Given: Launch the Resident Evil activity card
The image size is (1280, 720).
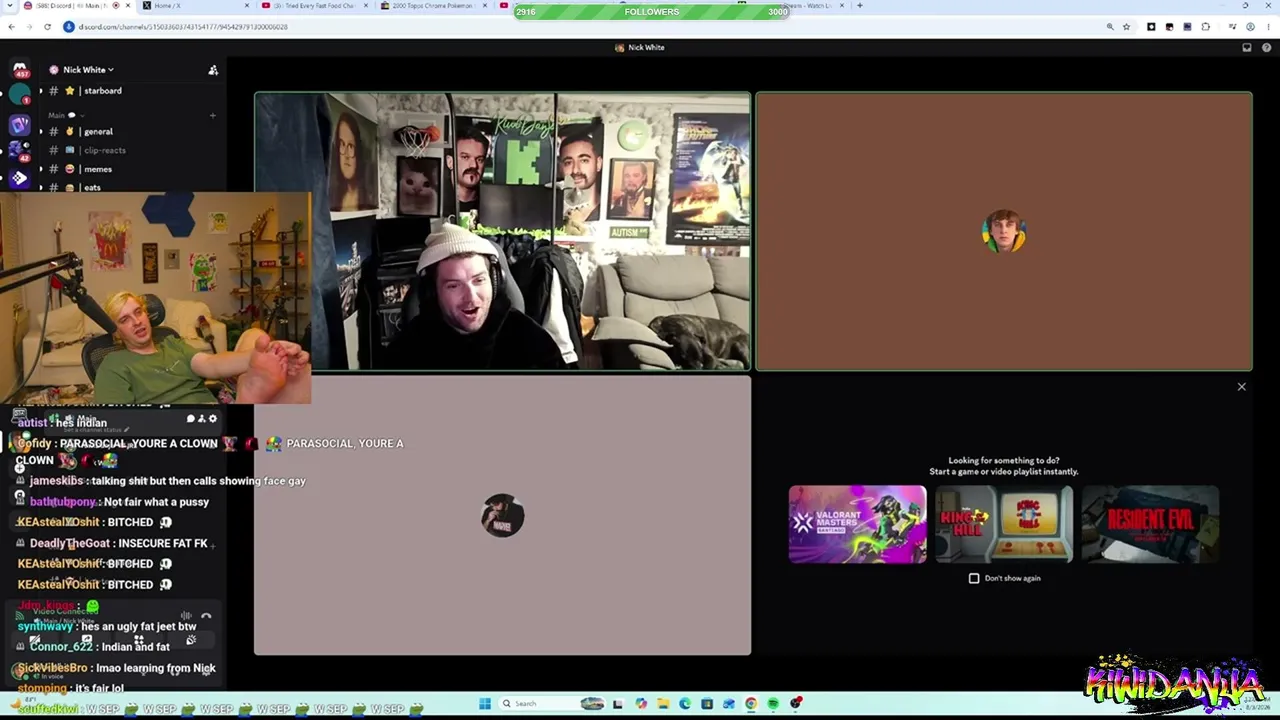Looking at the screenshot, I should (1150, 524).
